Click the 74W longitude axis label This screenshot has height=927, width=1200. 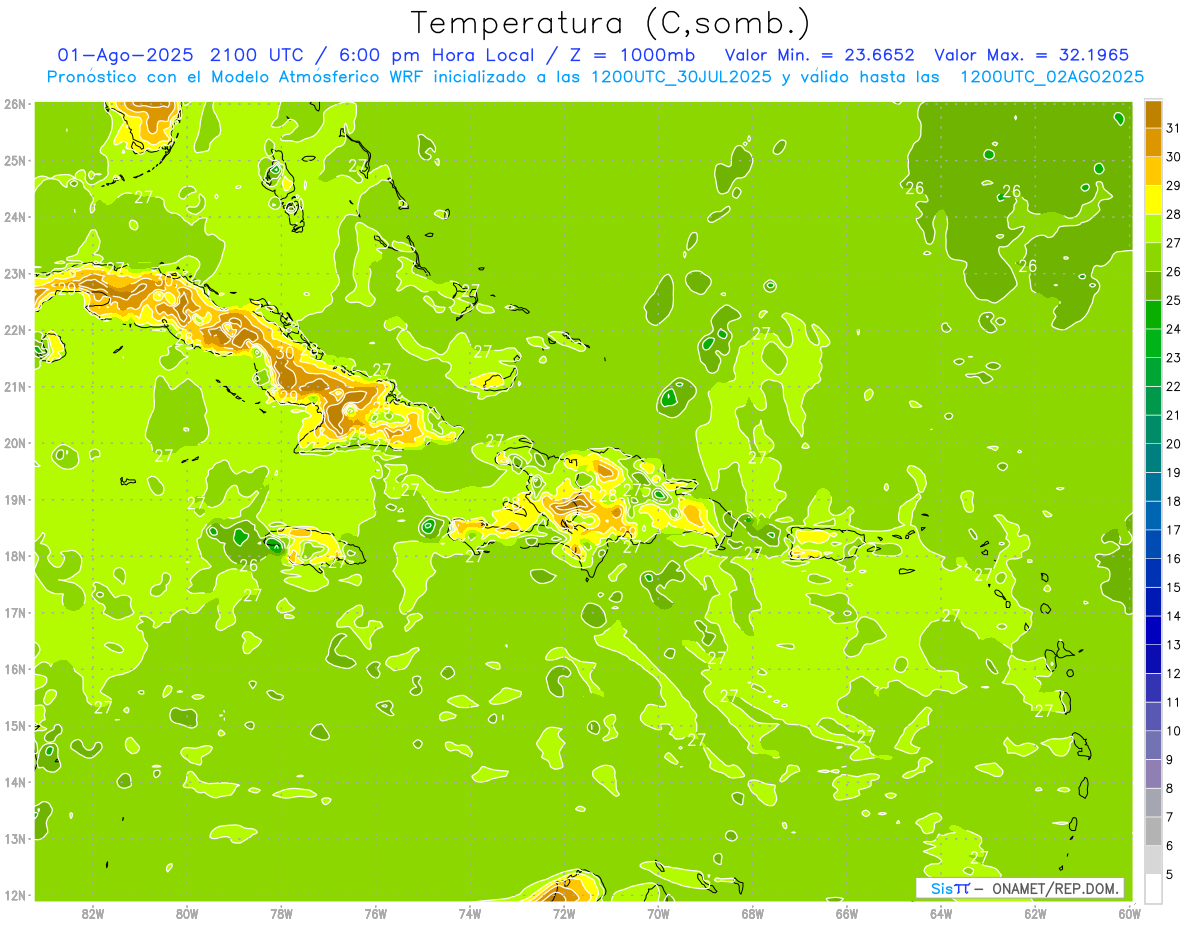tap(470, 914)
